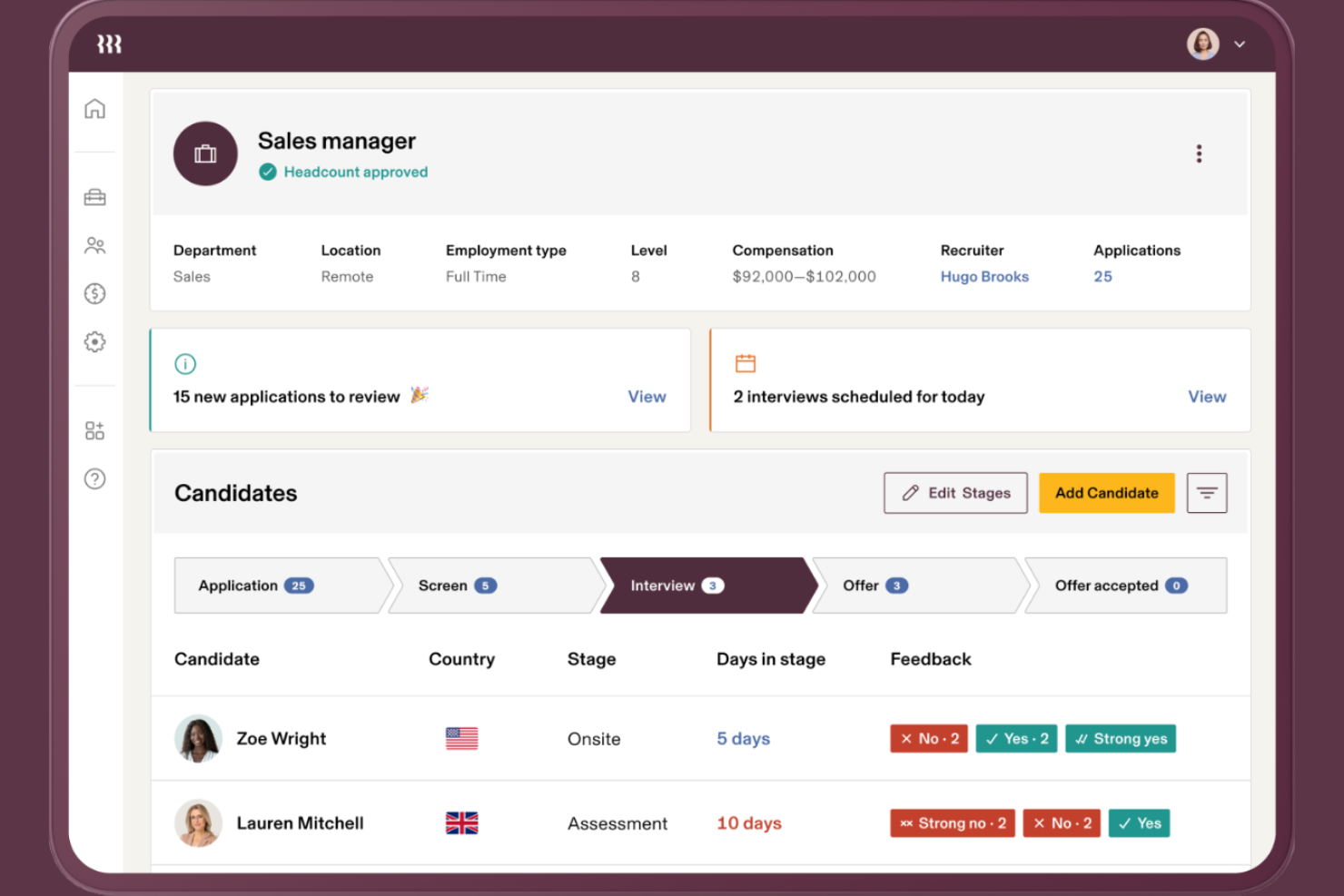The image size is (1344, 896).
Task: Click Zoe Wright's 5 days value
Action: [x=743, y=739]
